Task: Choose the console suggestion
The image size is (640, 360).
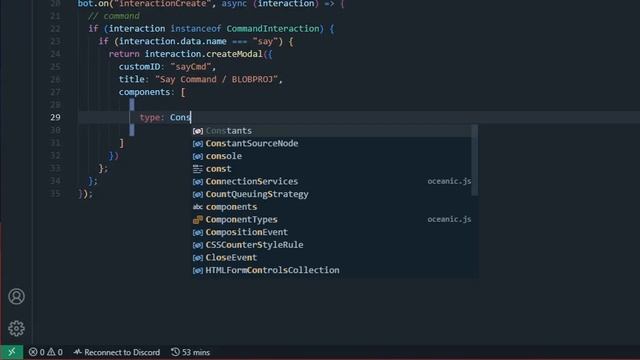Action: 332,156
